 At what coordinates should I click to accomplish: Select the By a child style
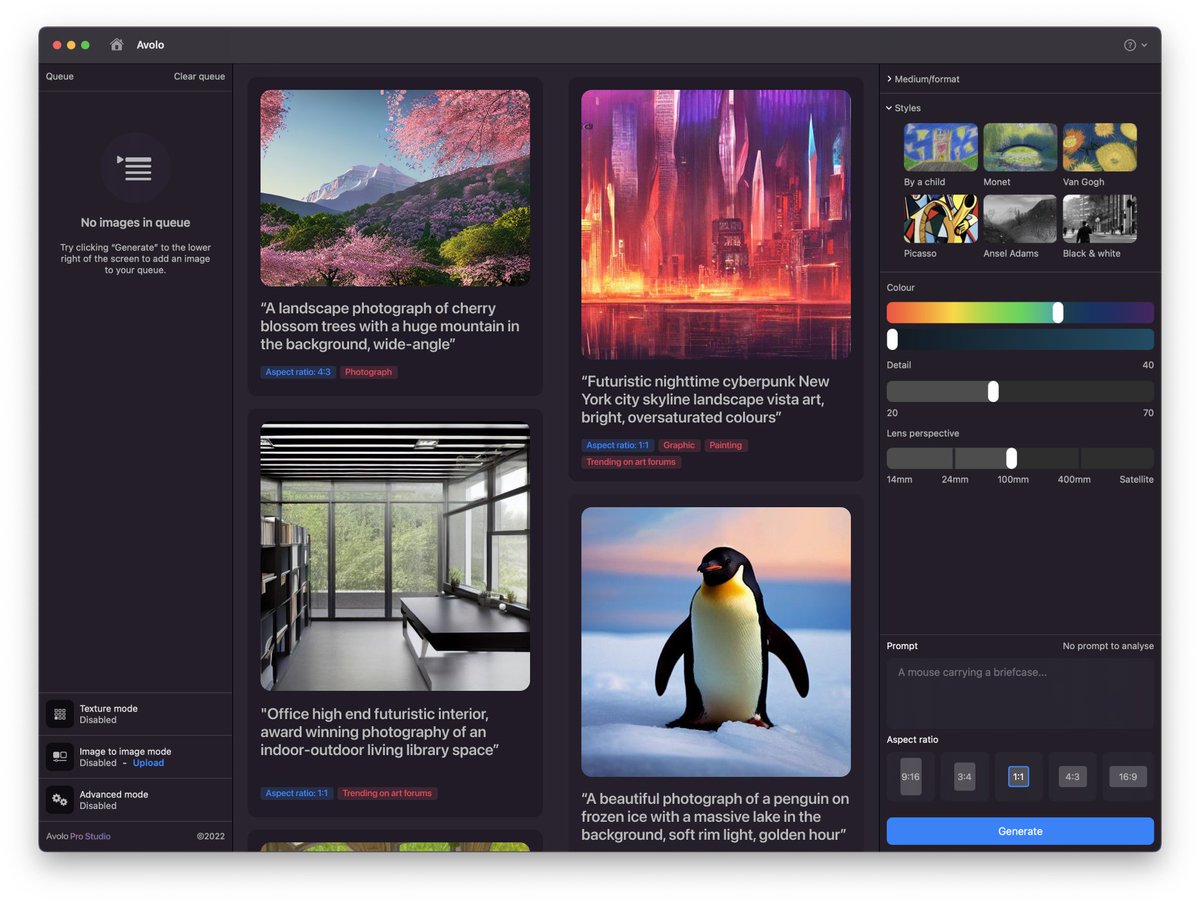point(941,147)
